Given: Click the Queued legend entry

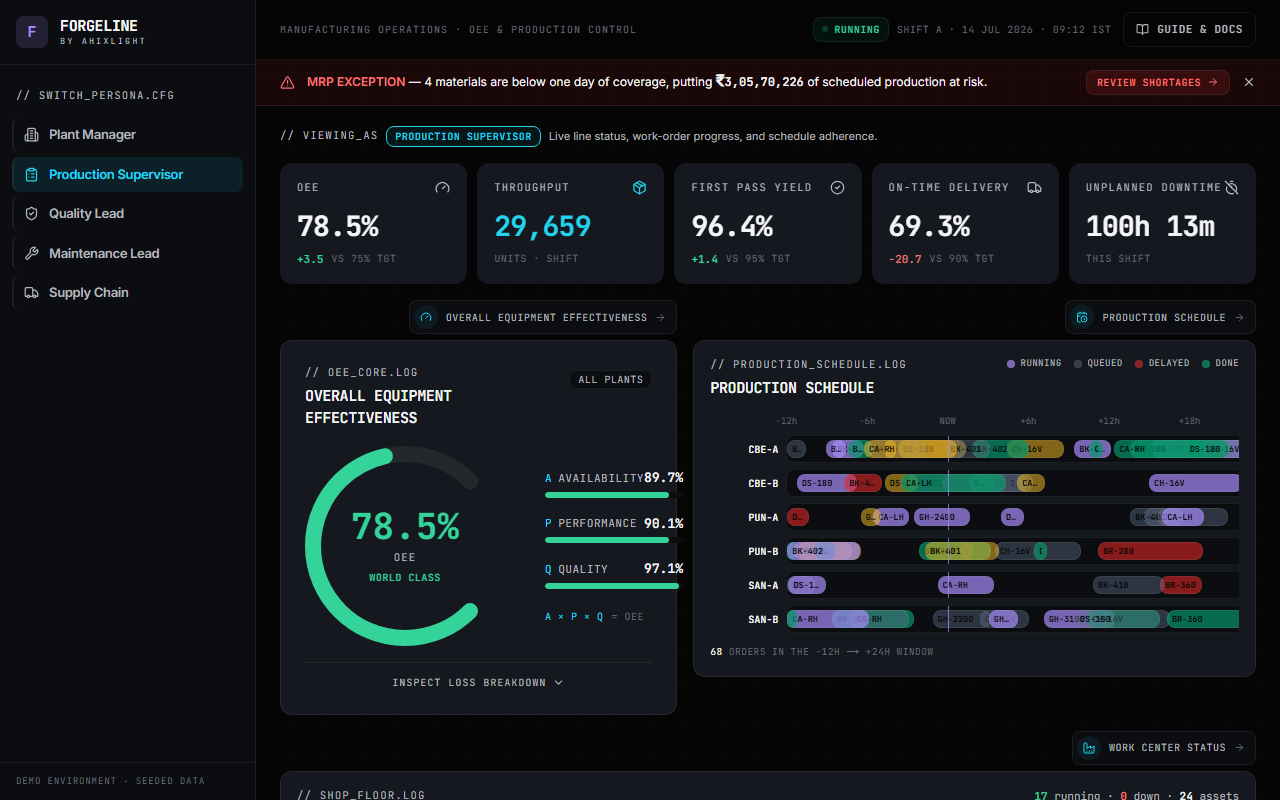Looking at the screenshot, I should tap(1098, 364).
